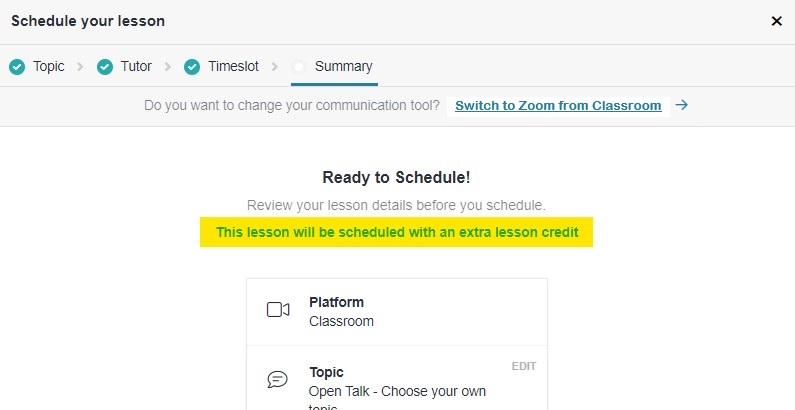Viewport: 795px width, 410px height.
Task: Return to the Tutor step
Action: pyautogui.click(x=136, y=67)
